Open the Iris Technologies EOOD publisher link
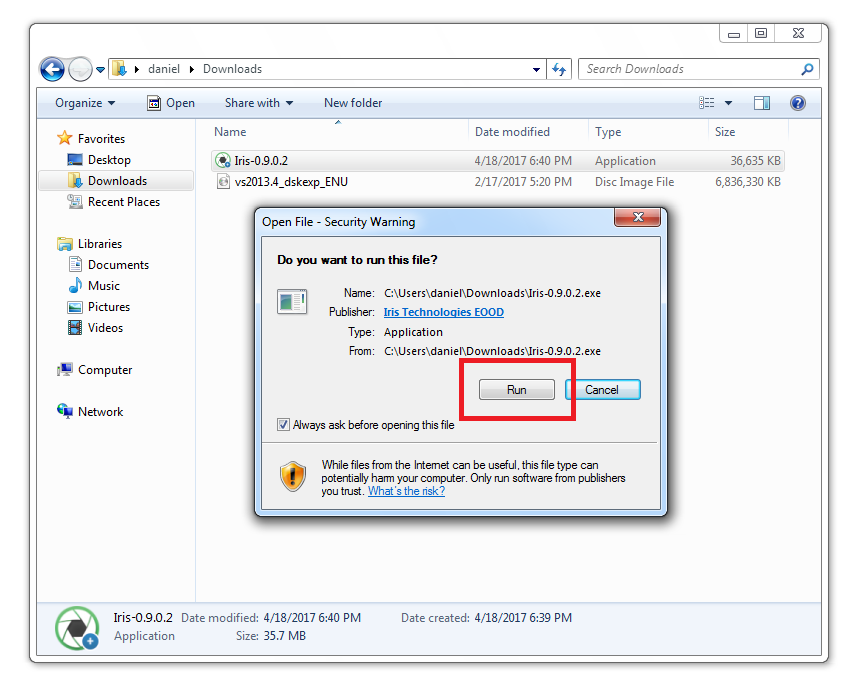The image size is (865, 689). (x=444, y=312)
